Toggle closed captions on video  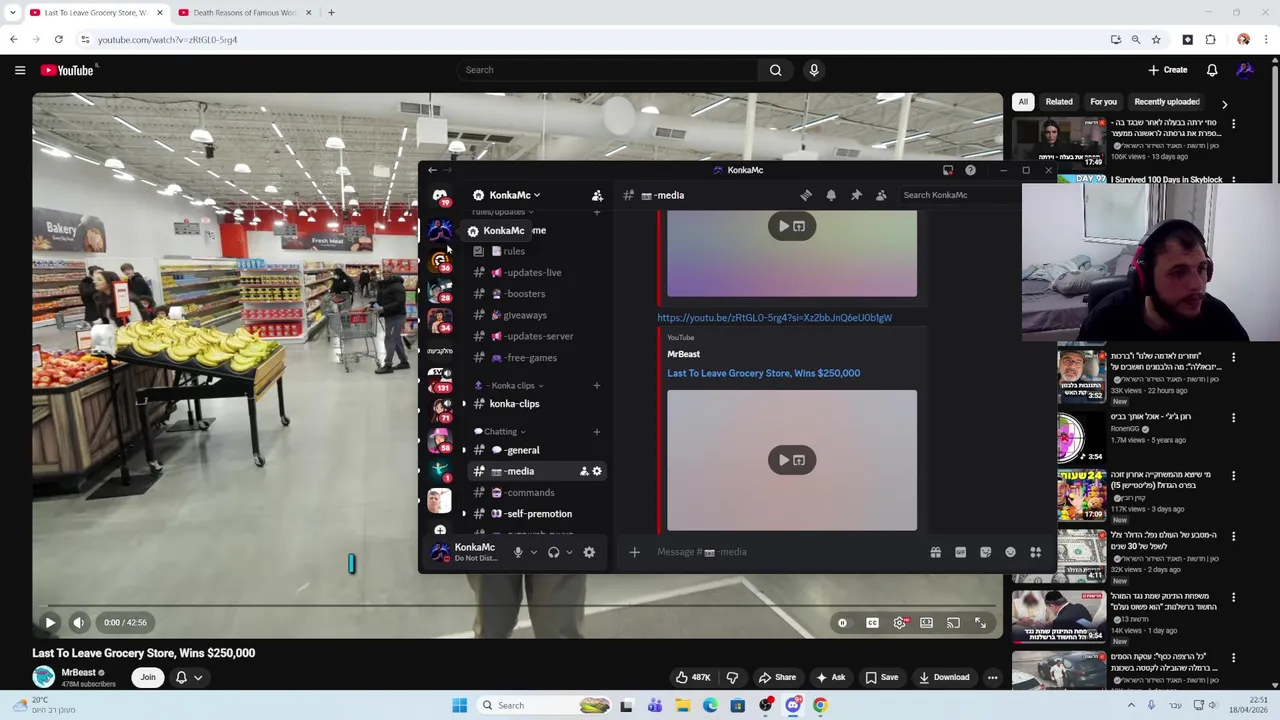pos(872,623)
